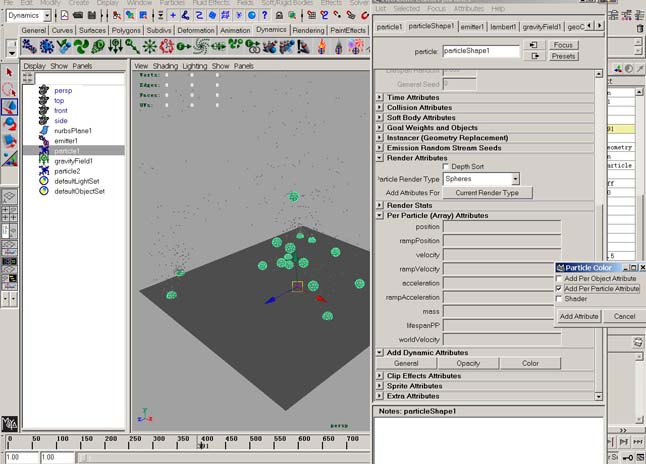This screenshot has height=464, width=646.
Task: Open the gravityField1 attribute tab
Action: (x=541, y=27)
